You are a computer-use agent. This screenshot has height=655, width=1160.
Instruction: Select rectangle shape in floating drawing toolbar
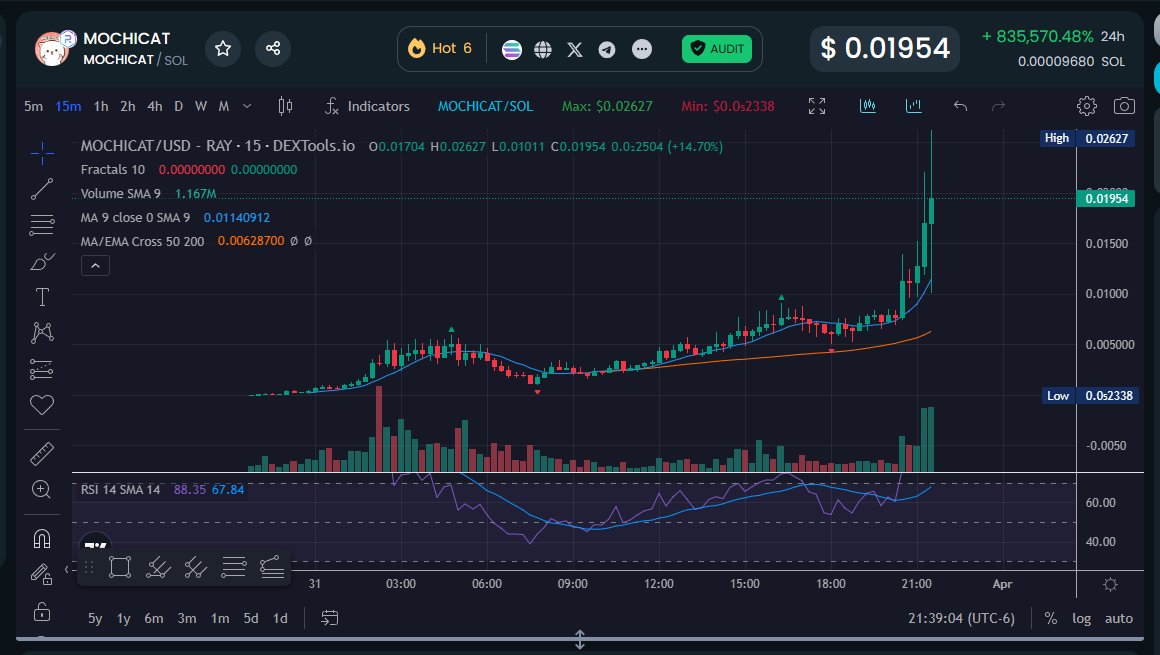click(120, 567)
